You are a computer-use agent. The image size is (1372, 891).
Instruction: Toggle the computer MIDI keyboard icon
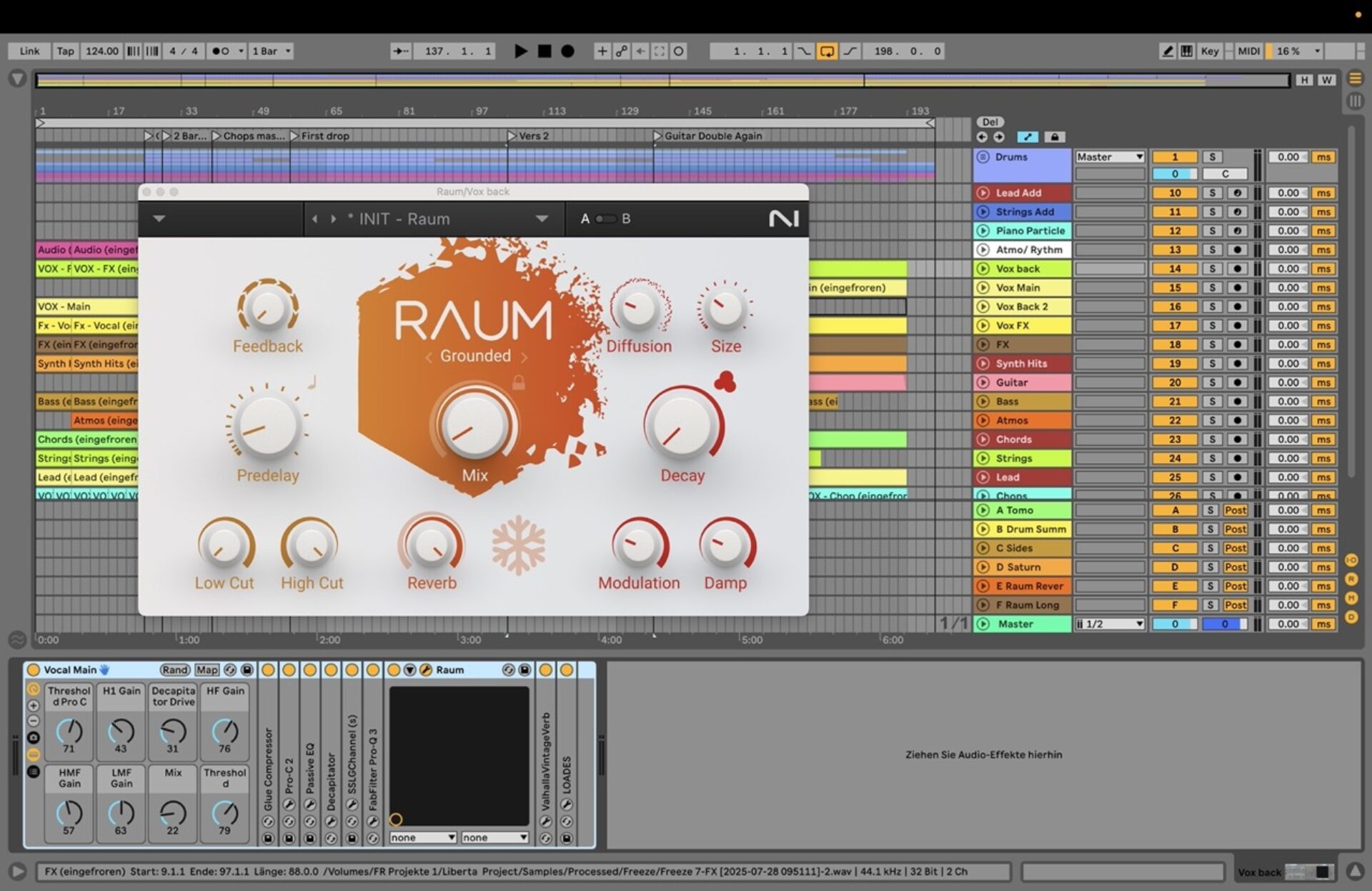(x=1186, y=51)
